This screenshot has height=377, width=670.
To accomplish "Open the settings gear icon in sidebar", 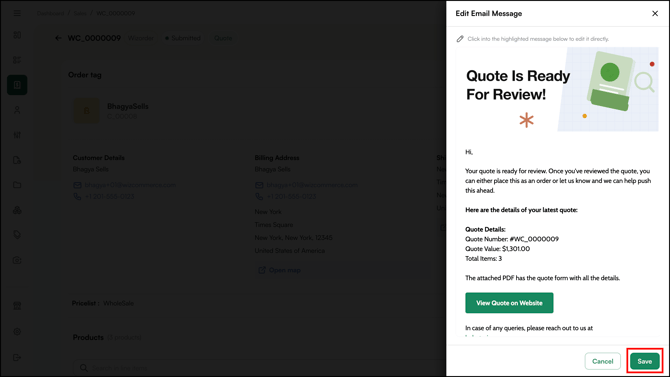I will [x=17, y=332].
